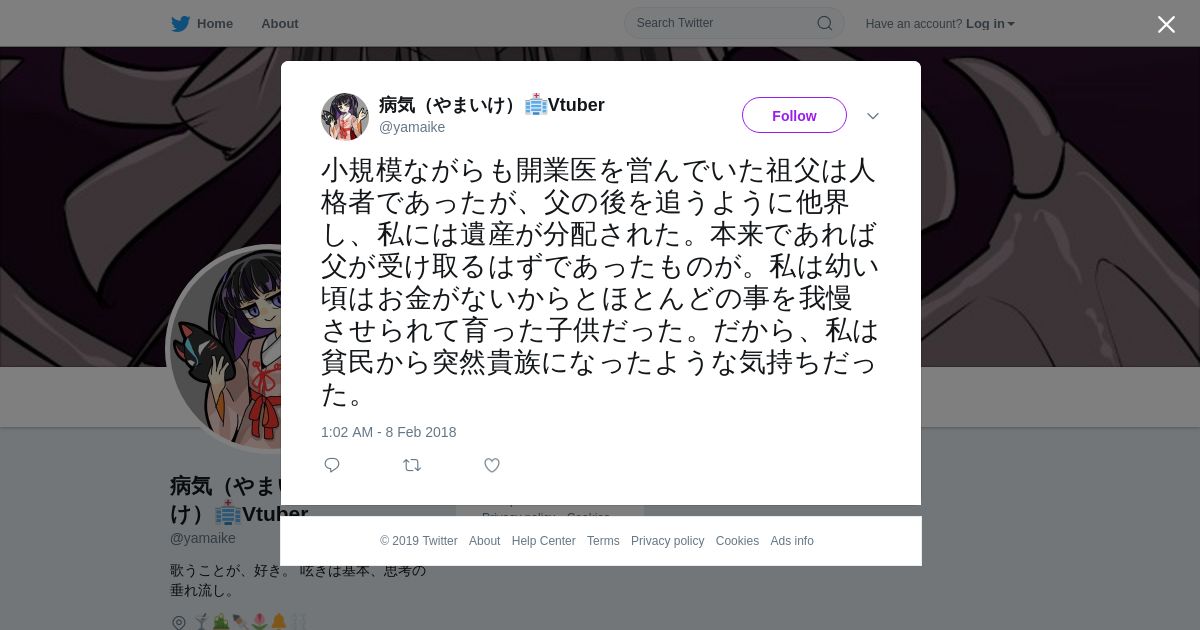Open the About tab in the top bar
This screenshot has height=630, width=1200.
click(280, 23)
